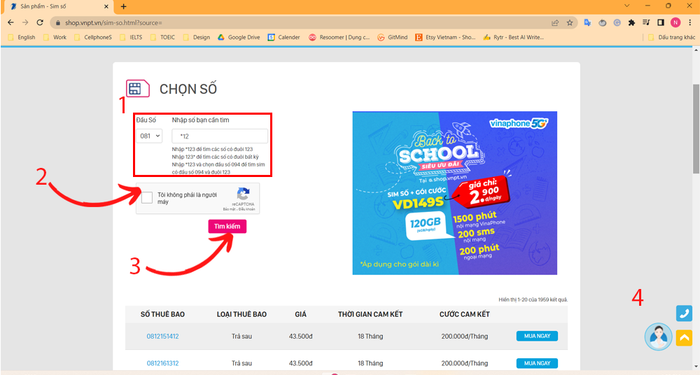Image resolution: width=700 pixels, height=375 pixels.
Task: Open the media controls icon
Action: (646, 22)
